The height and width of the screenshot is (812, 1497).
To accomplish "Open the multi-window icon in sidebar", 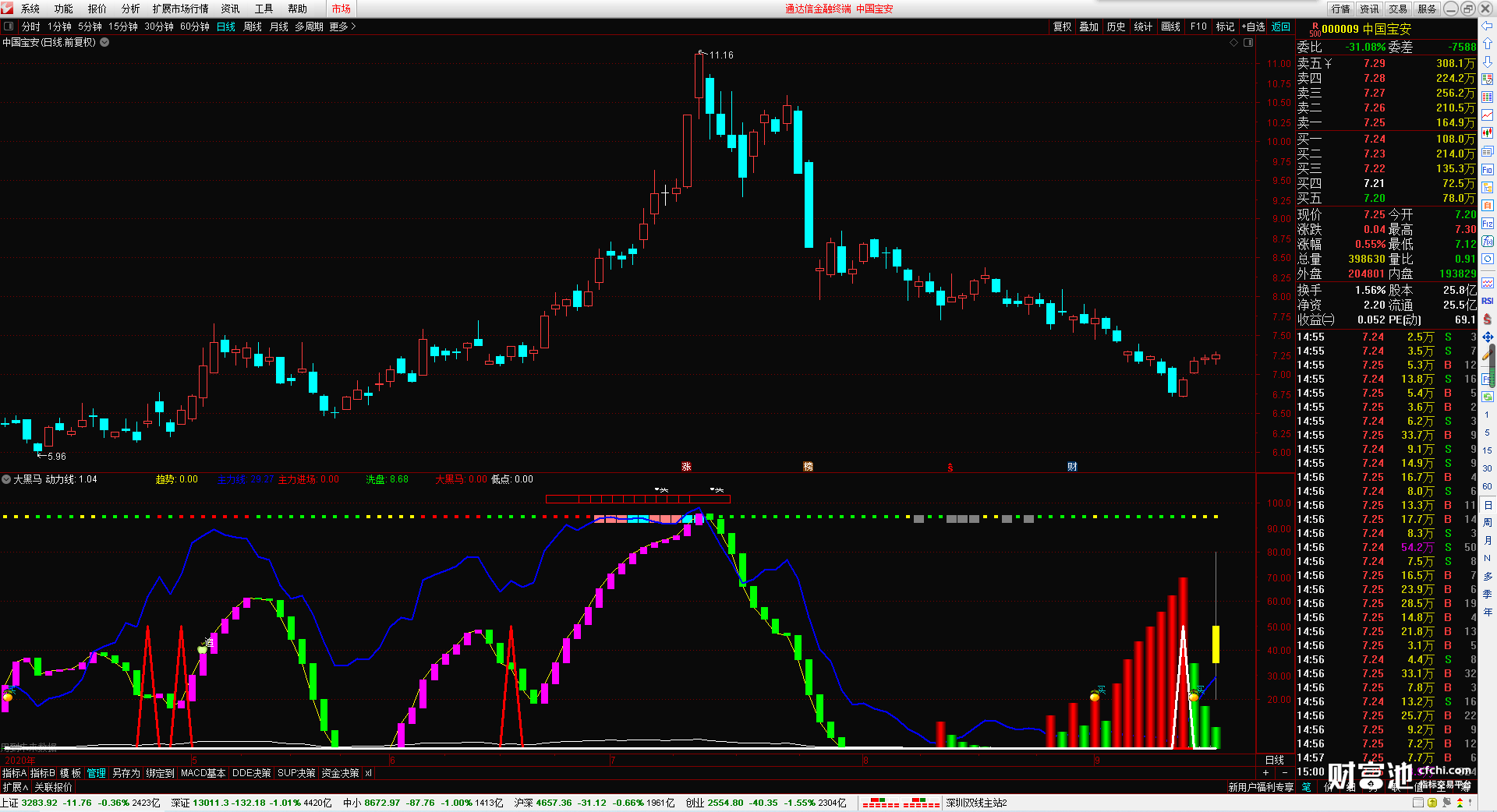I will pos(1488,151).
